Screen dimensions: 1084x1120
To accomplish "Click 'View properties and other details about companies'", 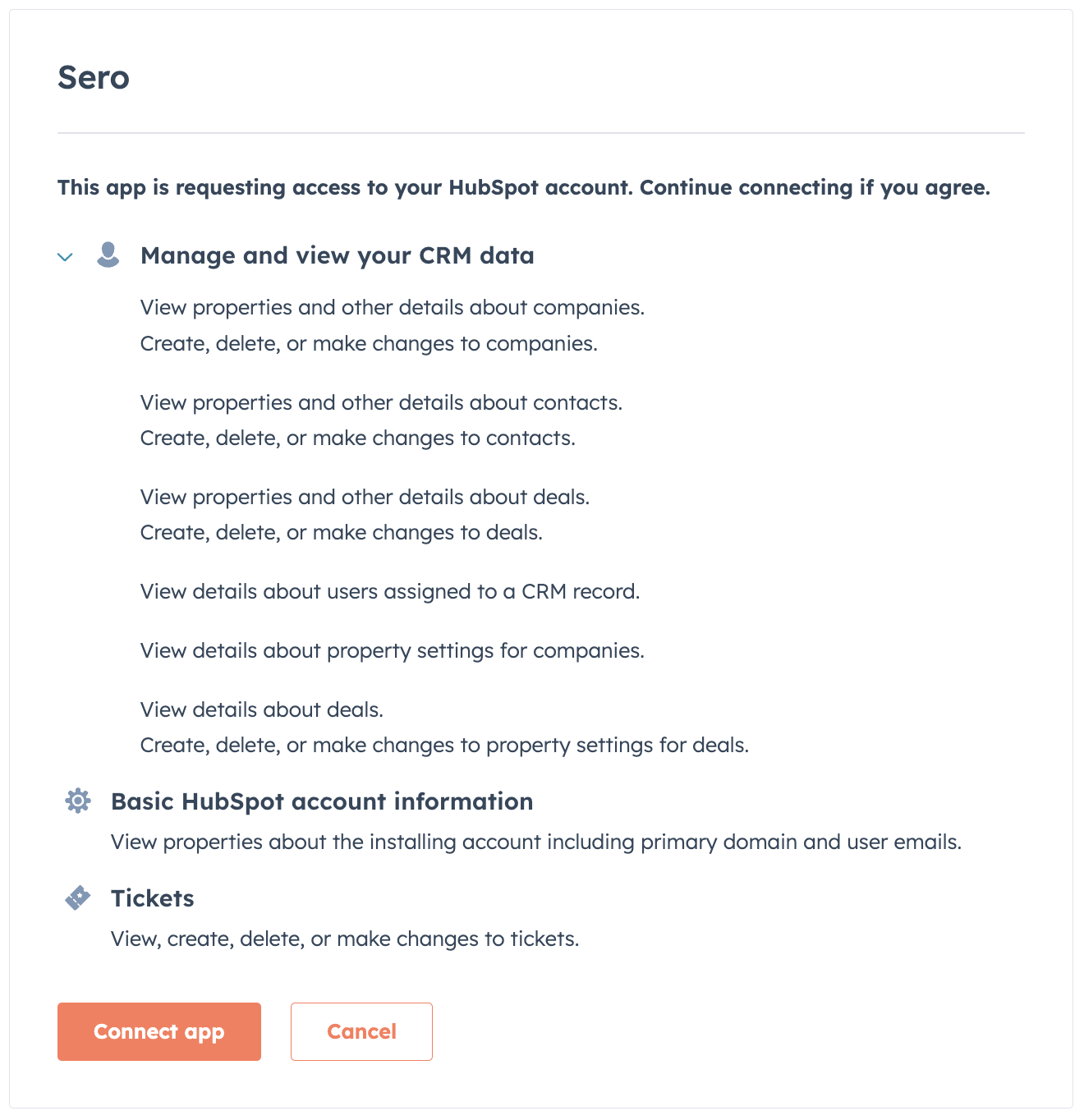I will point(393,308).
